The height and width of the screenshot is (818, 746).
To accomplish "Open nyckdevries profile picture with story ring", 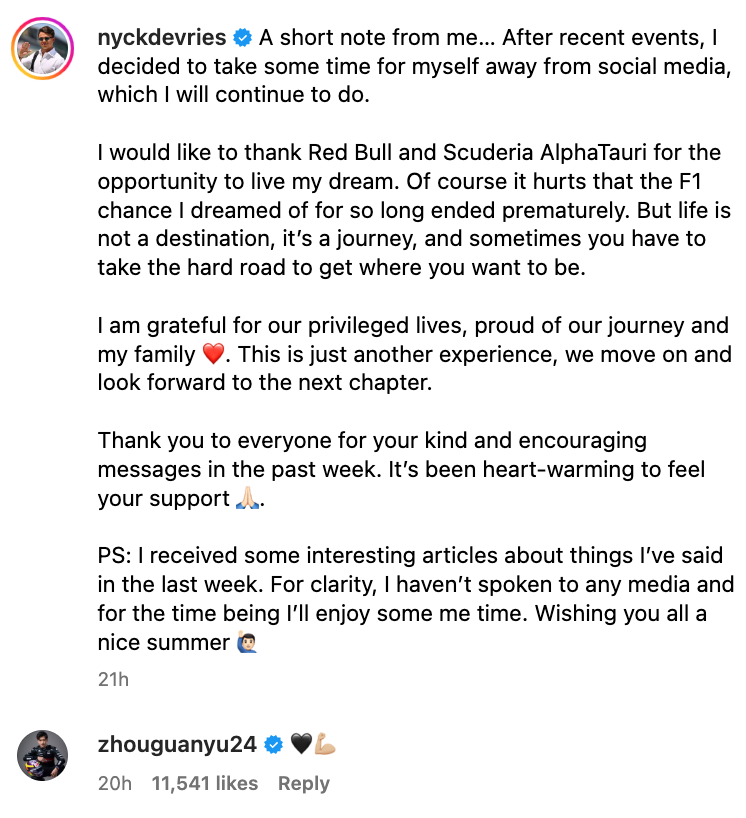I will tap(43, 49).
